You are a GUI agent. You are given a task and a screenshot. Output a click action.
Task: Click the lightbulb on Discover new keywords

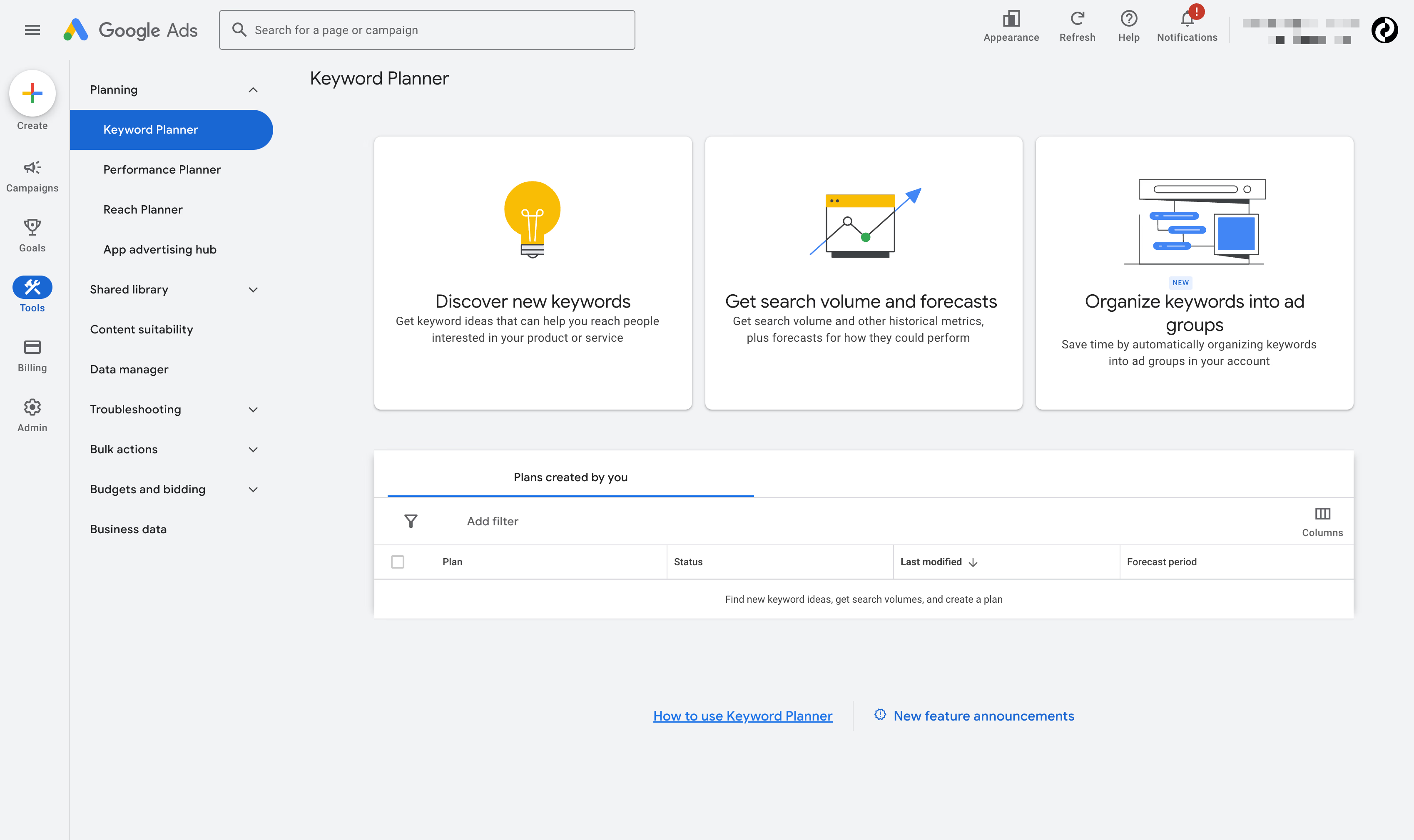pyautogui.click(x=532, y=220)
